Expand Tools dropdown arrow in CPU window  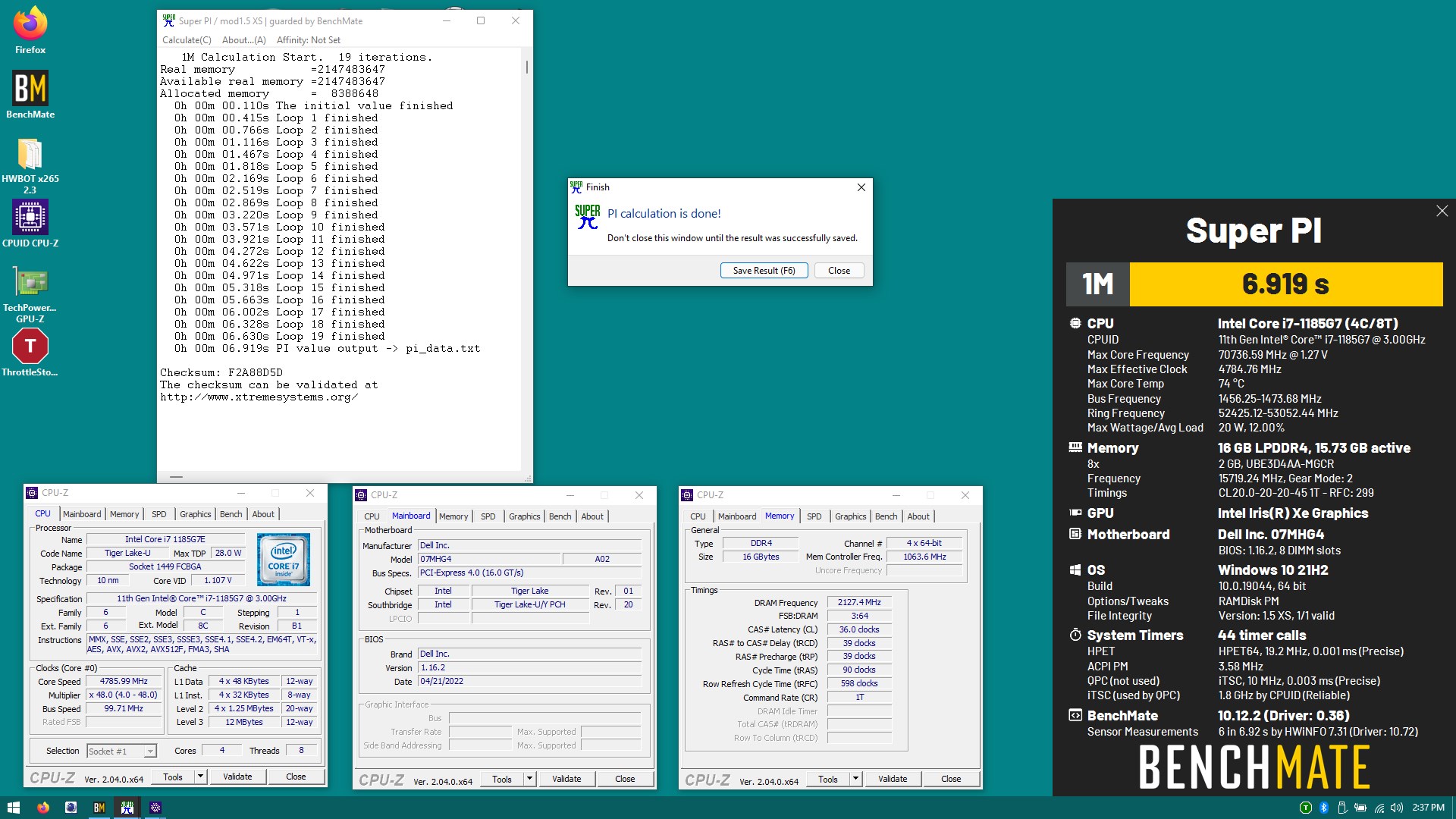pos(201,777)
